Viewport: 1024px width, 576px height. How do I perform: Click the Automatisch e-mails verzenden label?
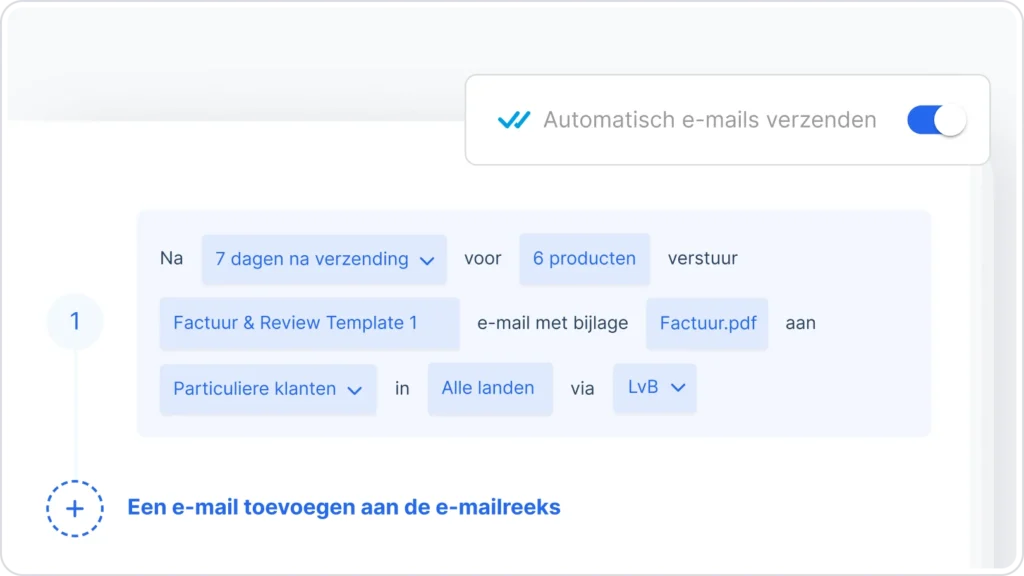[709, 120]
